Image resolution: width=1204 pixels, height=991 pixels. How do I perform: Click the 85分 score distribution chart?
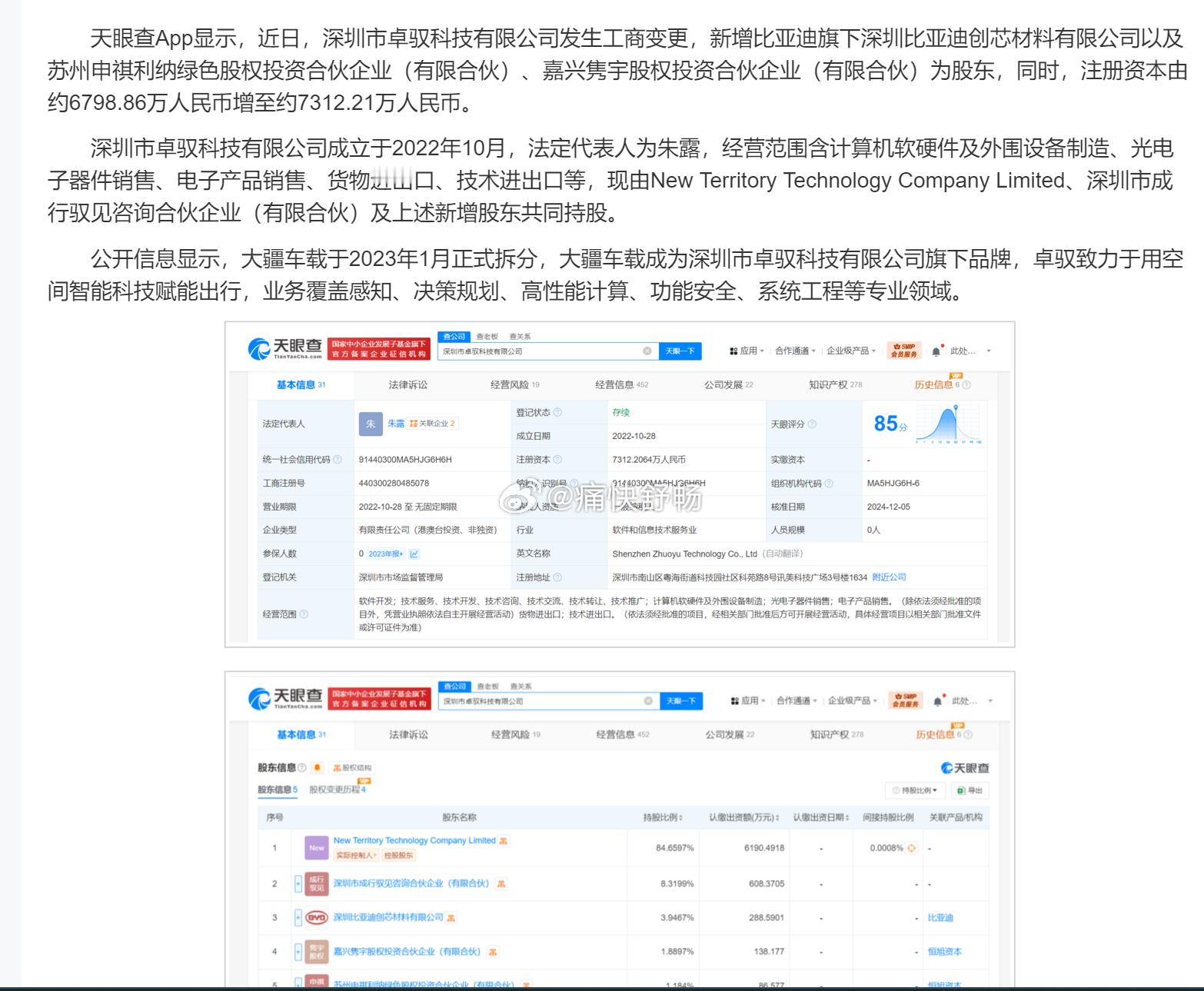(949, 425)
